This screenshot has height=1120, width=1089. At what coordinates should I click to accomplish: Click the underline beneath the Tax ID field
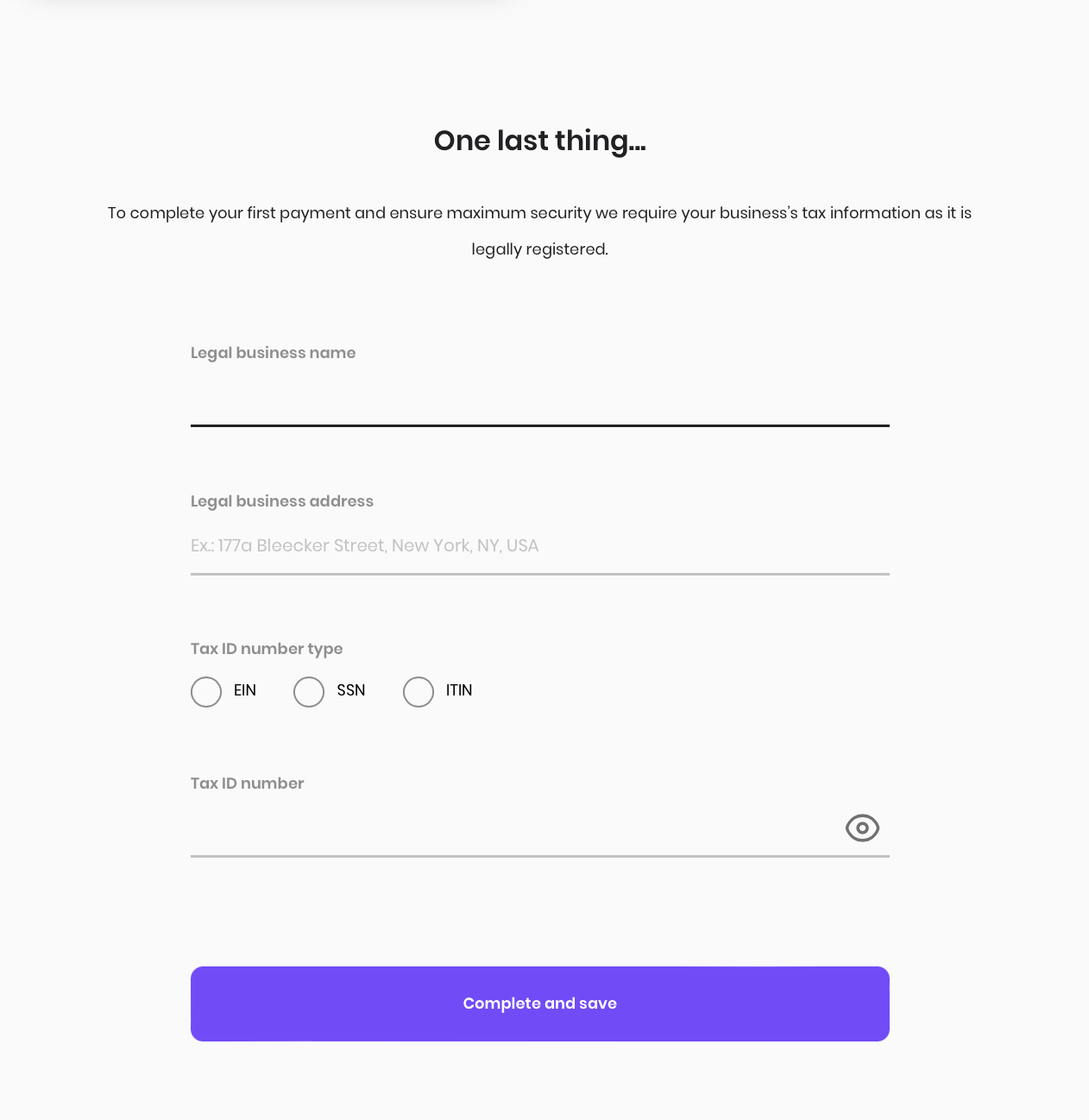point(540,856)
